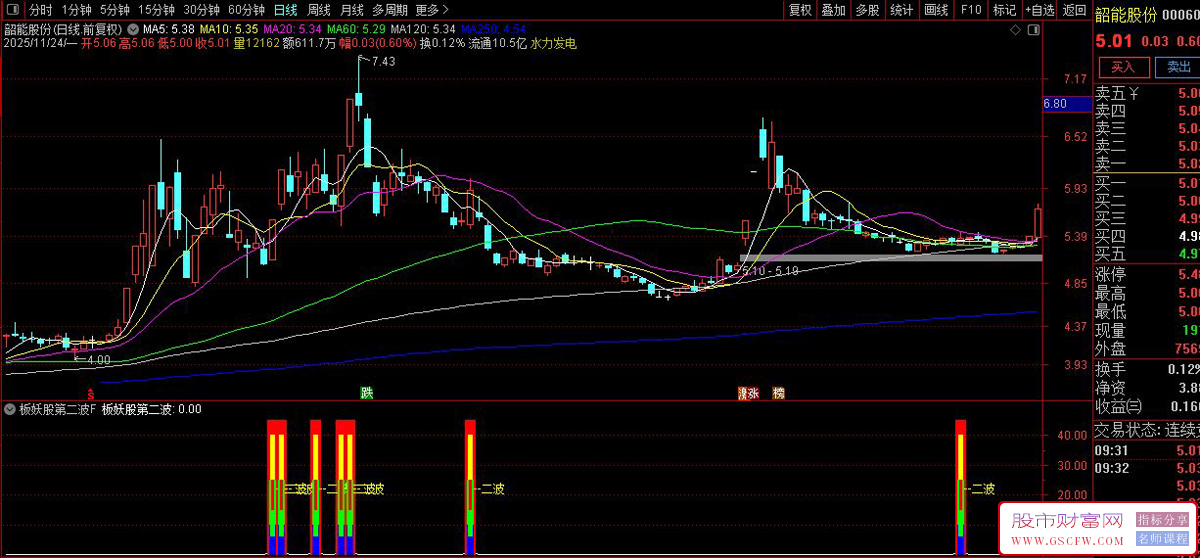Open the 统计 statistics tool
Image resolution: width=1200 pixels, height=558 pixels.
click(x=901, y=10)
